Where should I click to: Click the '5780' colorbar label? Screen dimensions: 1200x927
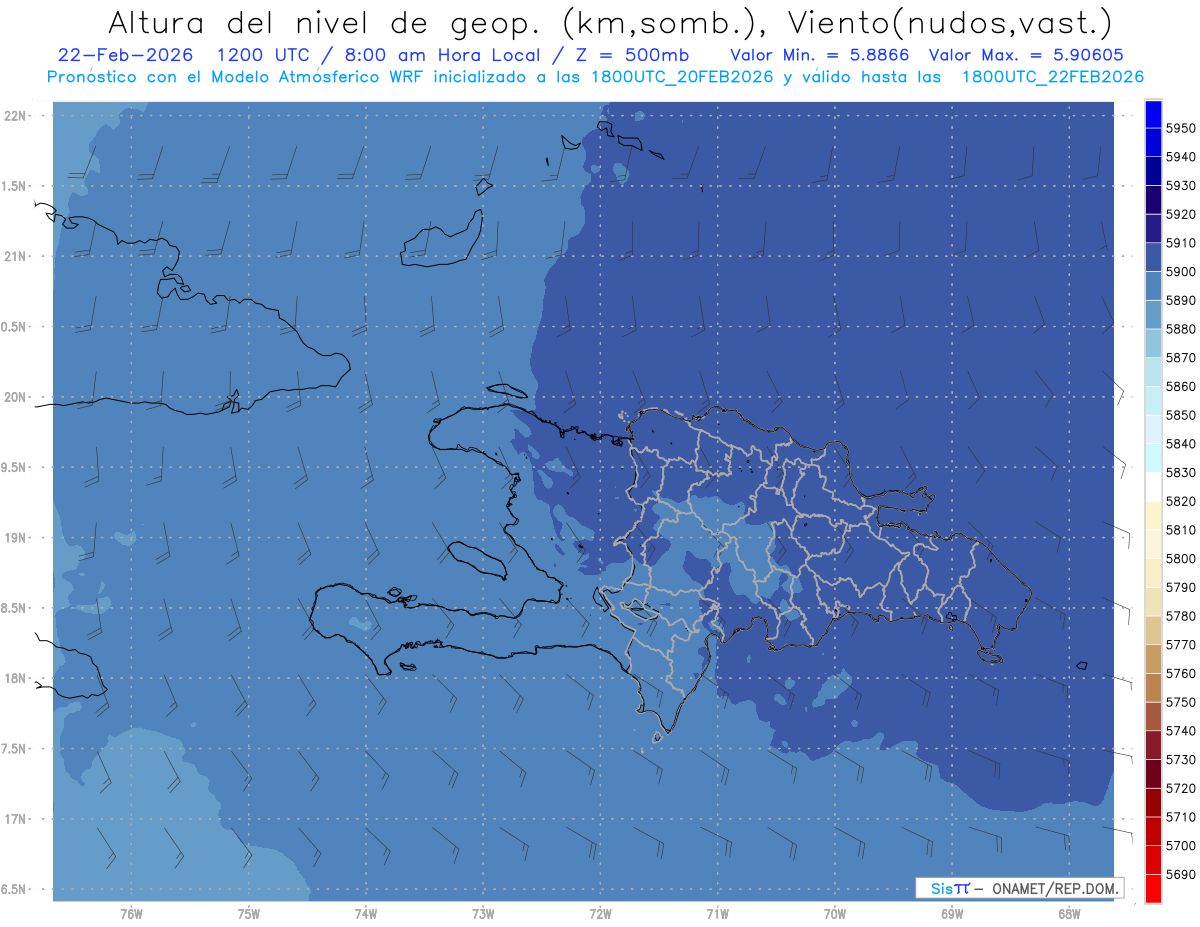[x=1180, y=616]
